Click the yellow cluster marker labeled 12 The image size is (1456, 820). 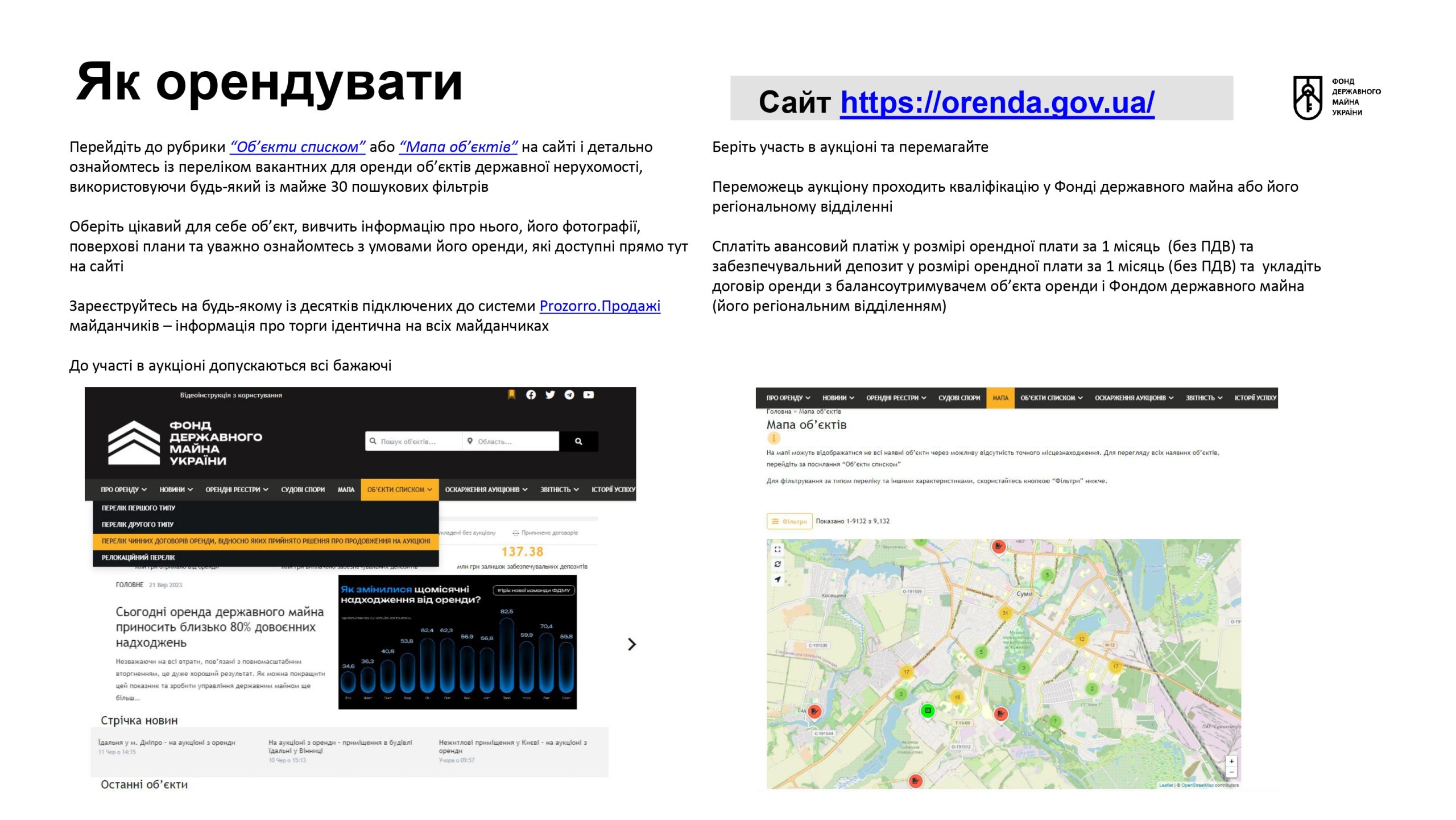point(1081,639)
